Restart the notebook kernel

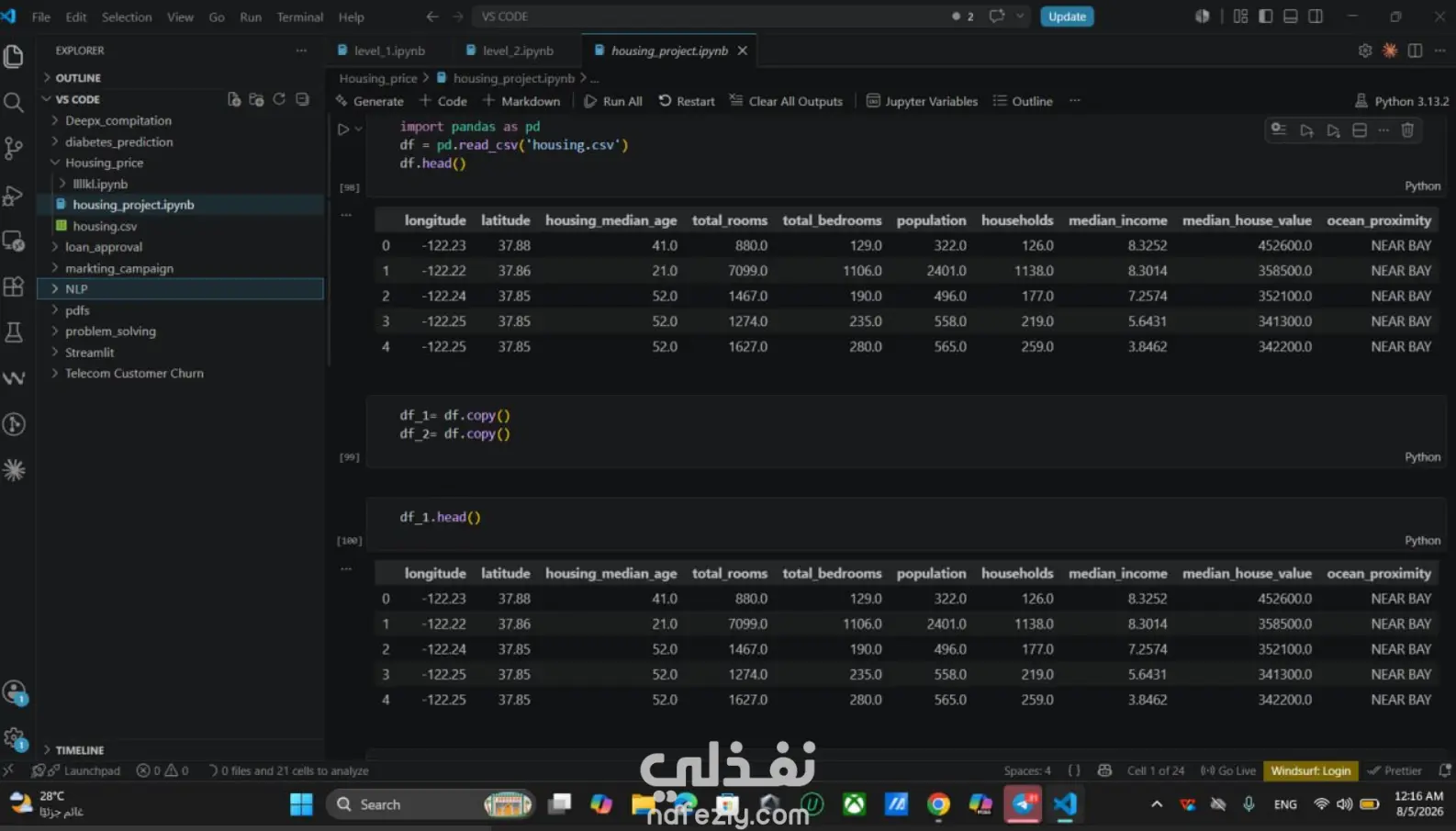pyautogui.click(x=687, y=101)
